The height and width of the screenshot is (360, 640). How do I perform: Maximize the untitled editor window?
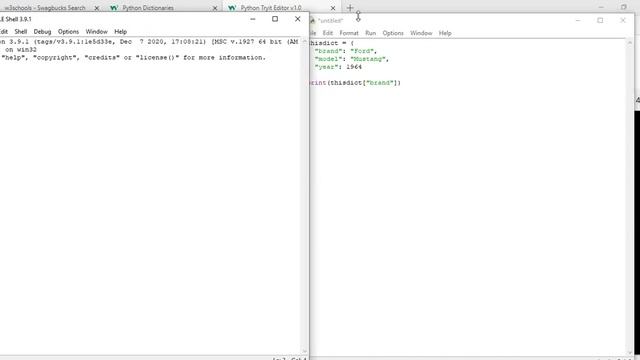(x=600, y=20)
